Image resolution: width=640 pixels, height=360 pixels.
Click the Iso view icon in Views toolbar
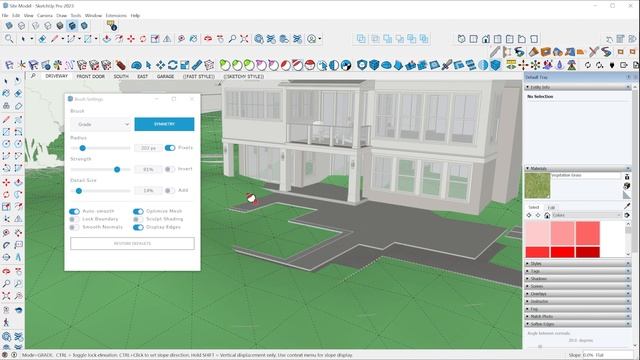point(461,39)
